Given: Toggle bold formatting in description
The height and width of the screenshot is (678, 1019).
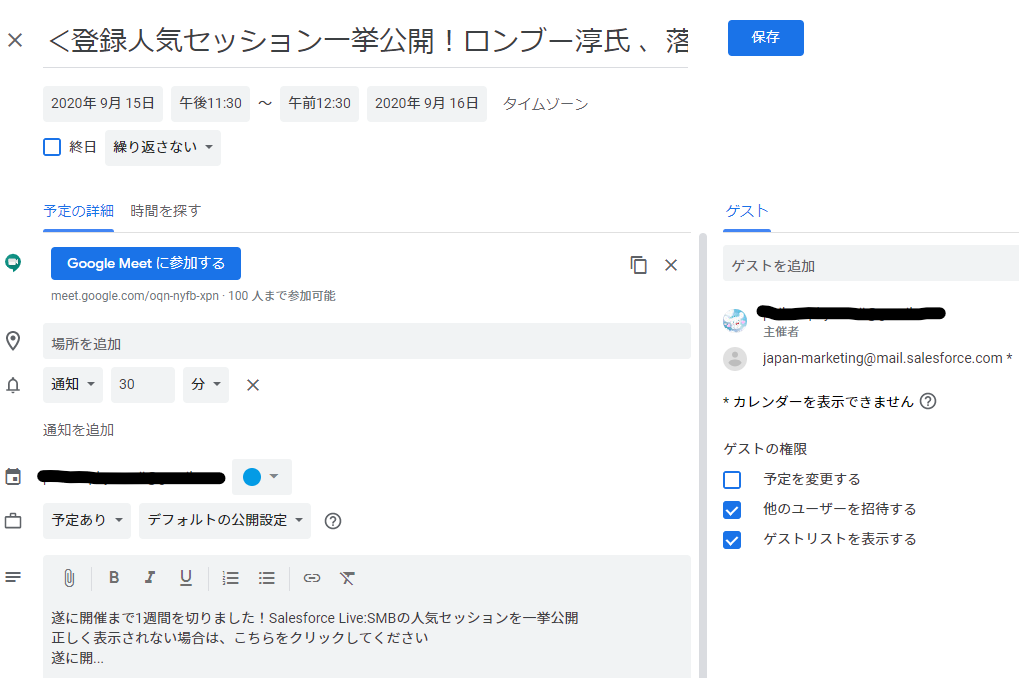Looking at the screenshot, I should [114, 577].
